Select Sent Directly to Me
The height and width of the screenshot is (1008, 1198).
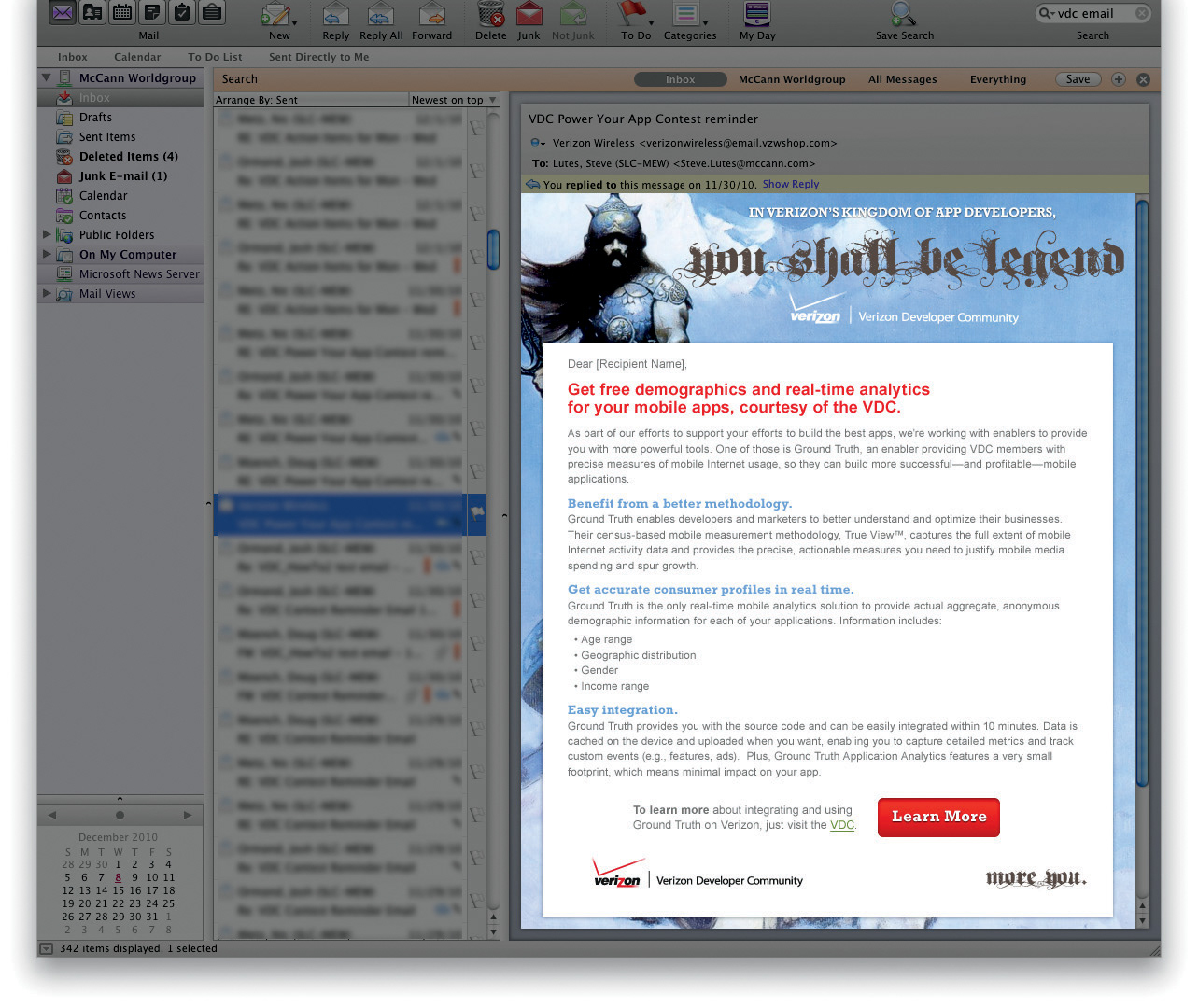pyautogui.click(x=318, y=57)
